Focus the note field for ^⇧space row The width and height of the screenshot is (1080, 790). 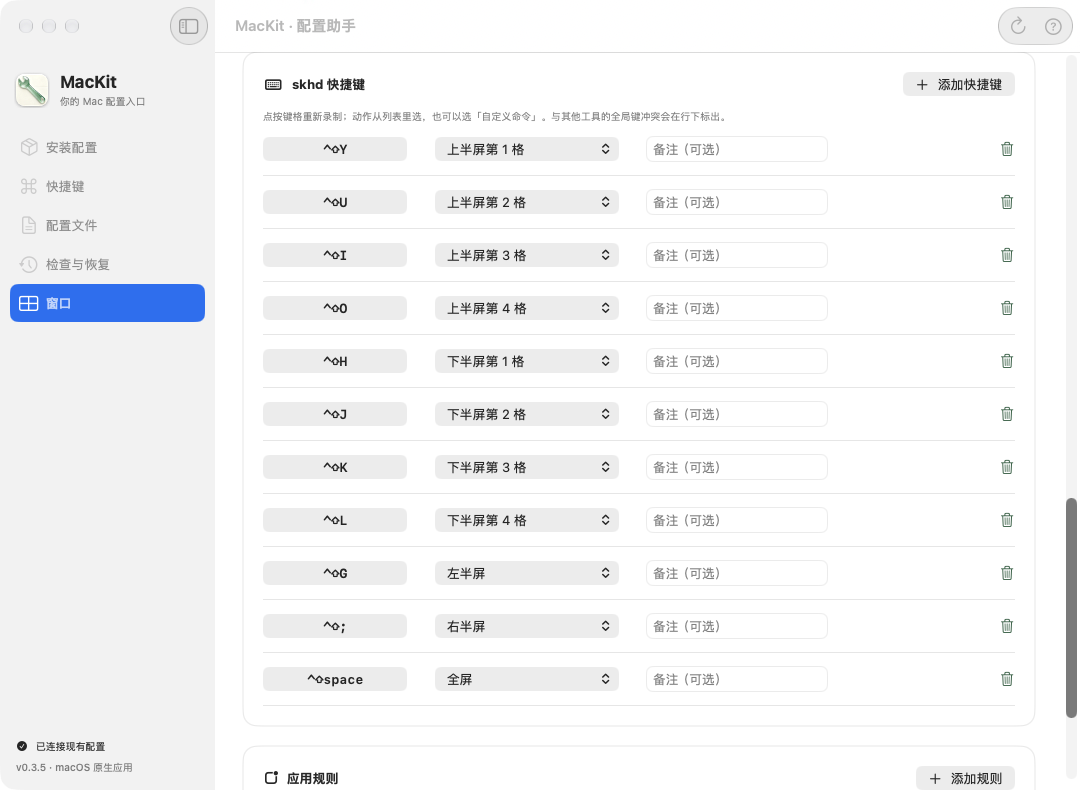tap(736, 680)
